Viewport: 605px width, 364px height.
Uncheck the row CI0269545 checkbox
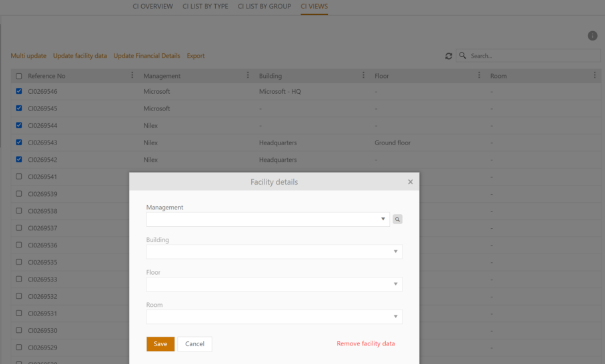(19, 108)
